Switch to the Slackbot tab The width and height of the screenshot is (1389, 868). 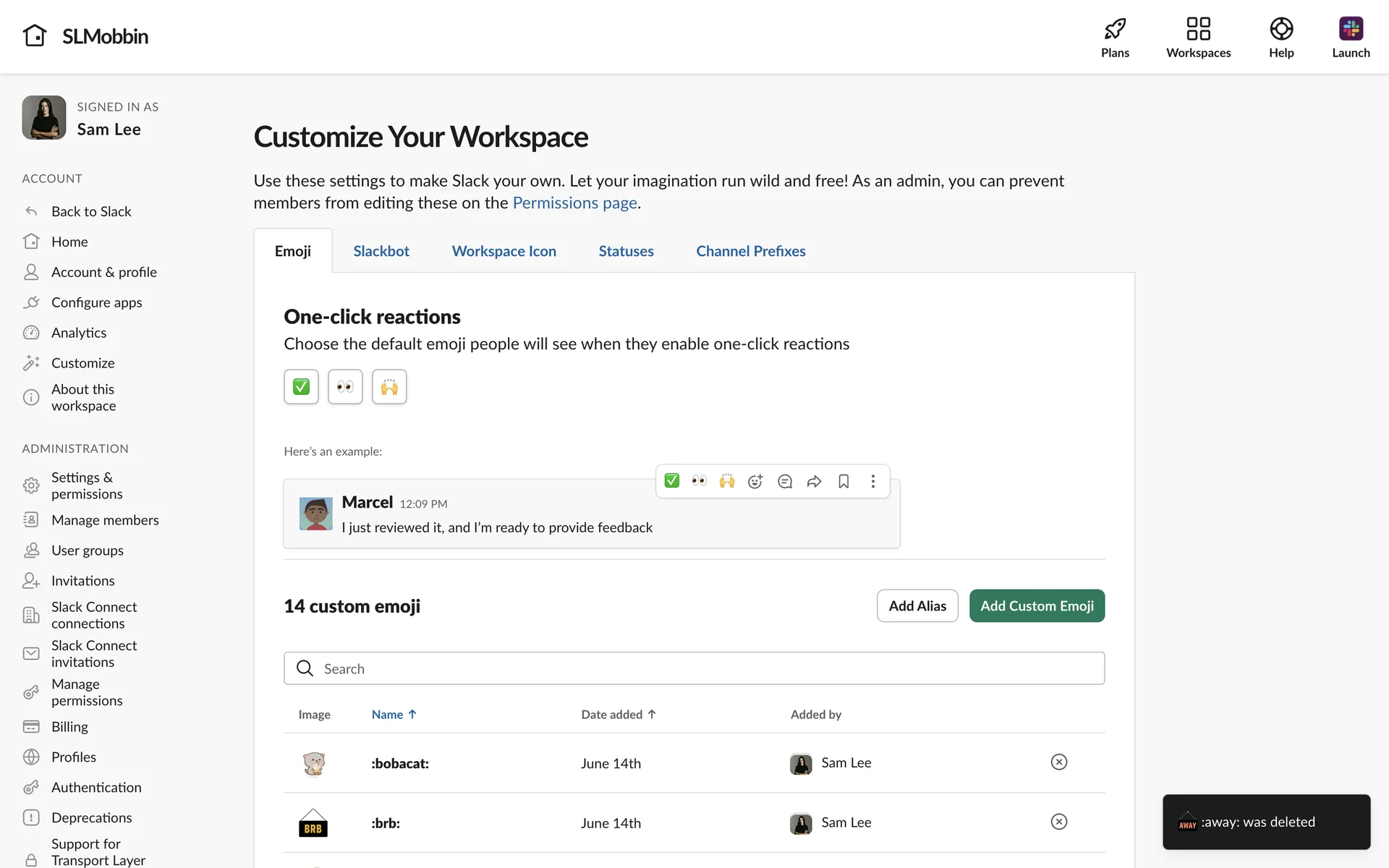click(381, 251)
